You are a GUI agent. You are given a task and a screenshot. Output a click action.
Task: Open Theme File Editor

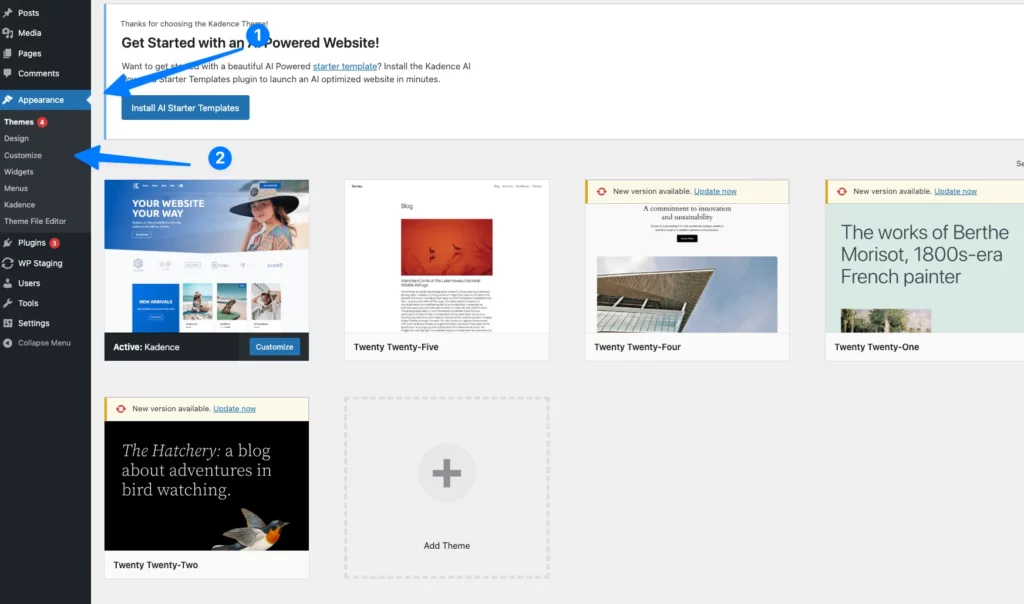click(35, 221)
